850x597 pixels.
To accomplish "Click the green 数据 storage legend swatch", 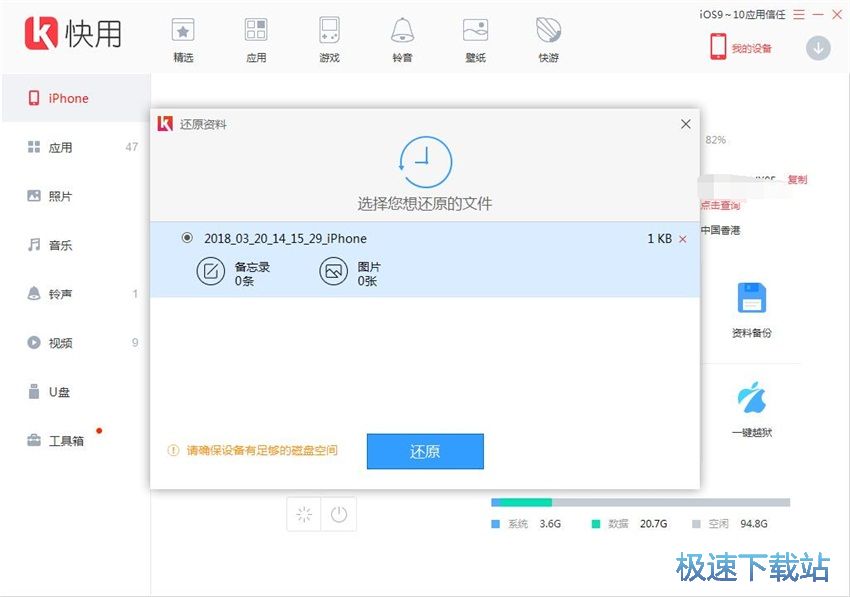I will coord(596,524).
